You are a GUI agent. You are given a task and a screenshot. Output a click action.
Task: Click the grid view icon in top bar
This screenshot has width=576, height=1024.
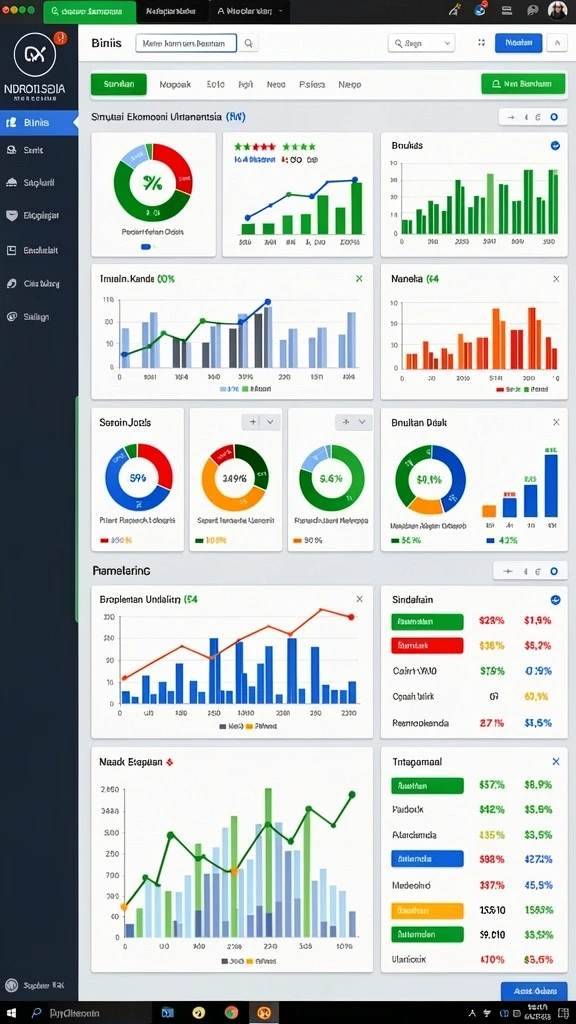pos(481,43)
